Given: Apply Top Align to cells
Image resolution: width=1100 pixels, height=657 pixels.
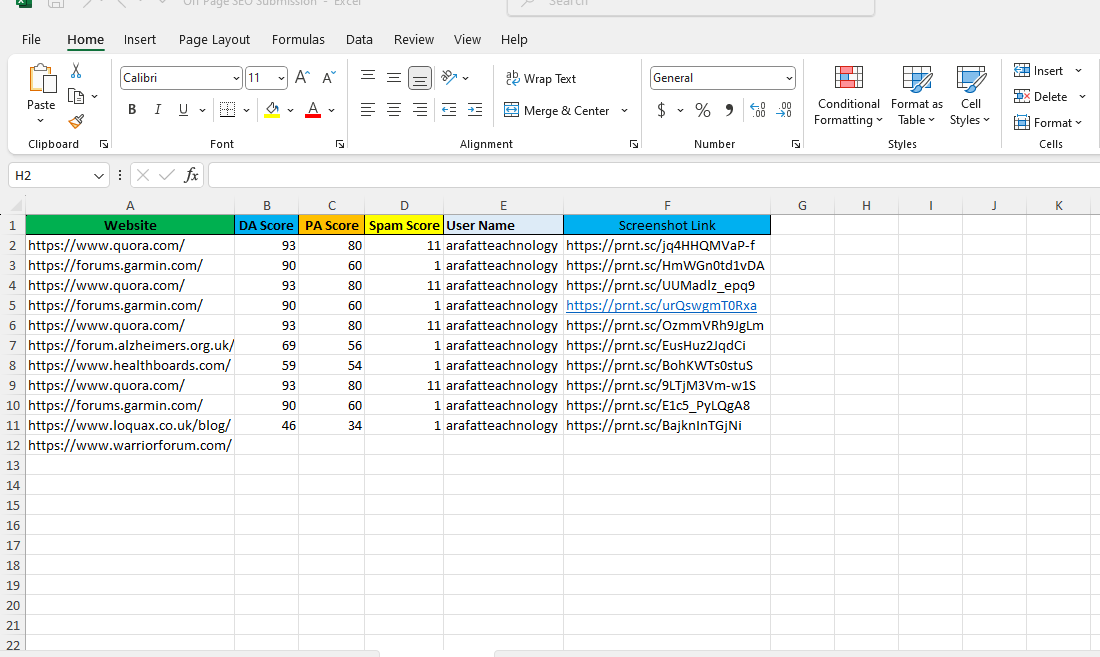Looking at the screenshot, I should coord(368,76).
